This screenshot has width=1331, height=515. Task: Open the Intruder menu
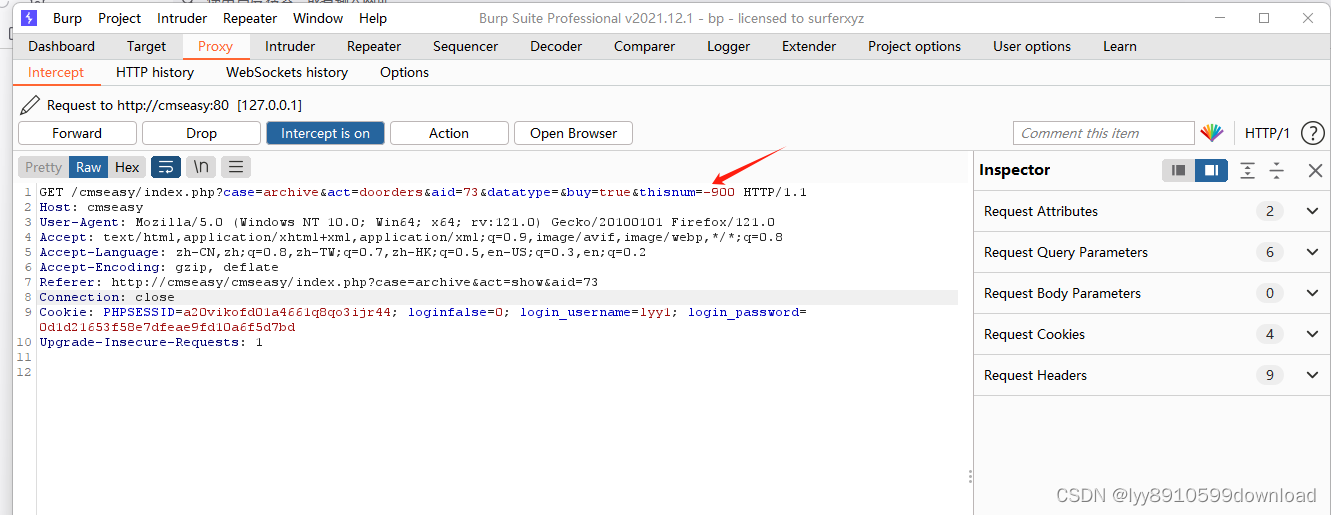182,18
